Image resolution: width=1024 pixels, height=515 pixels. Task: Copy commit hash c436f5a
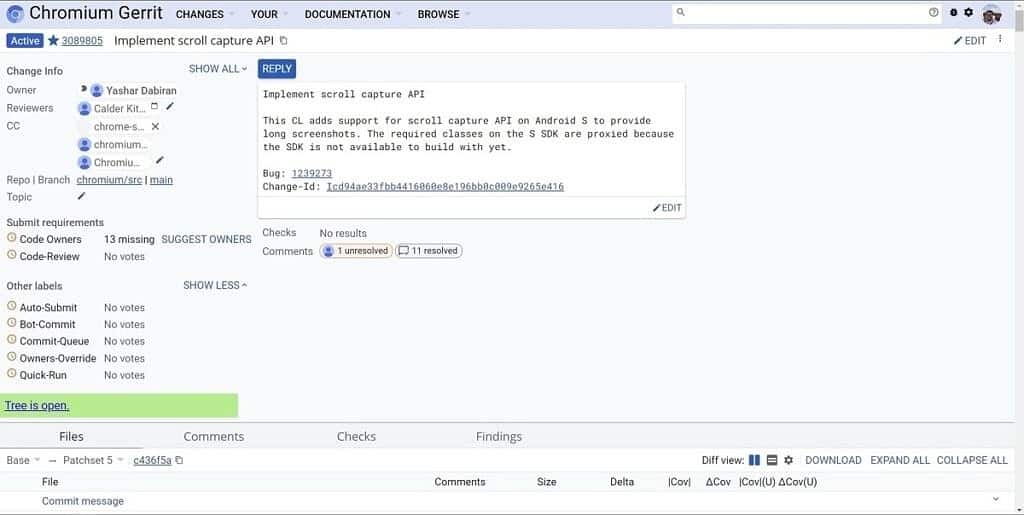coord(179,460)
